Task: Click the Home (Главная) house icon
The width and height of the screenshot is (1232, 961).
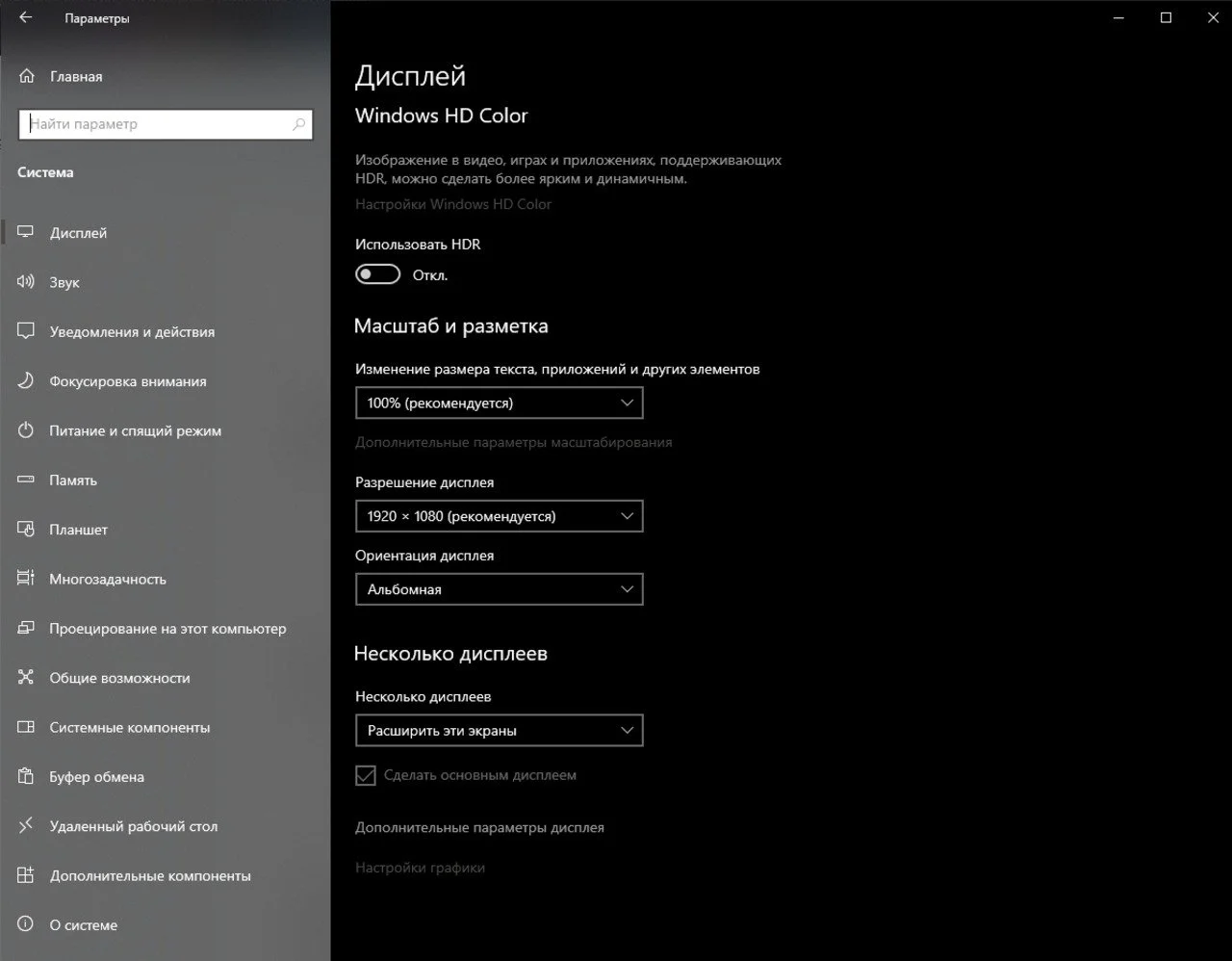Action: (26, 76)
